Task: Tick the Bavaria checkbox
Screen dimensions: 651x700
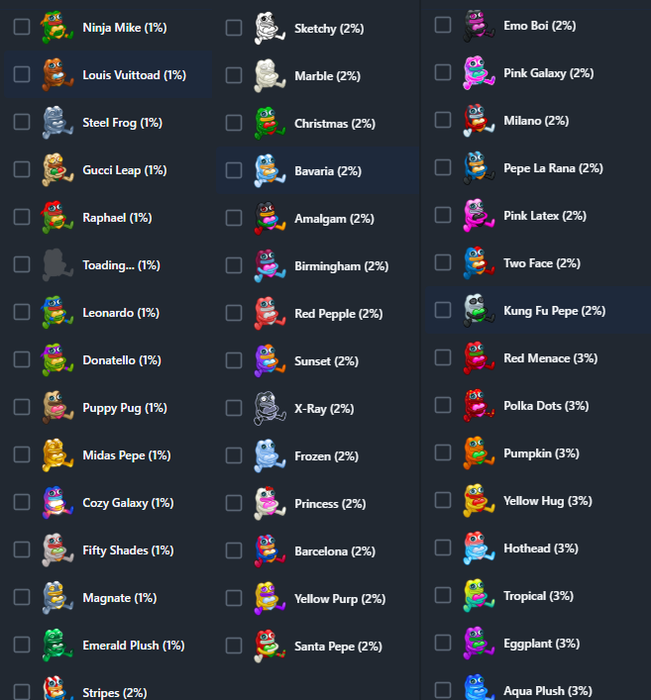Action: (234, 170)
